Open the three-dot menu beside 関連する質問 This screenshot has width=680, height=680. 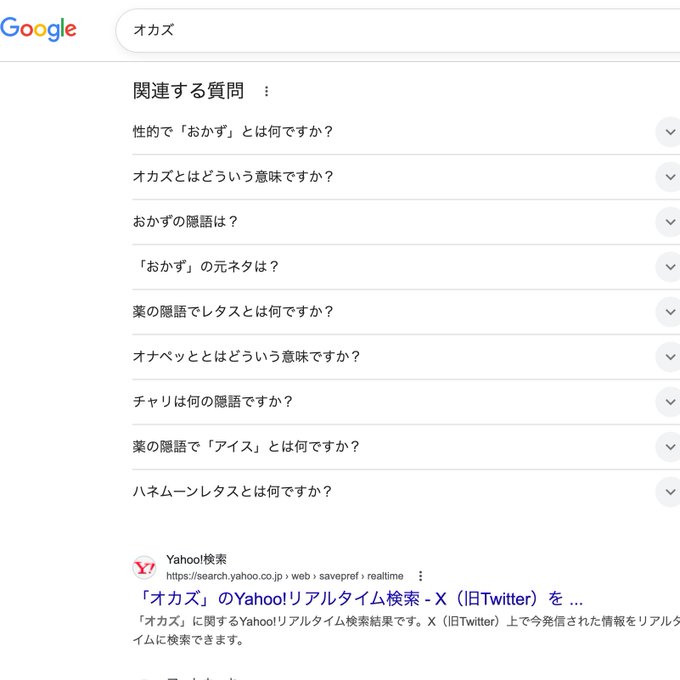pyautogui.click(x=266, y=91)
